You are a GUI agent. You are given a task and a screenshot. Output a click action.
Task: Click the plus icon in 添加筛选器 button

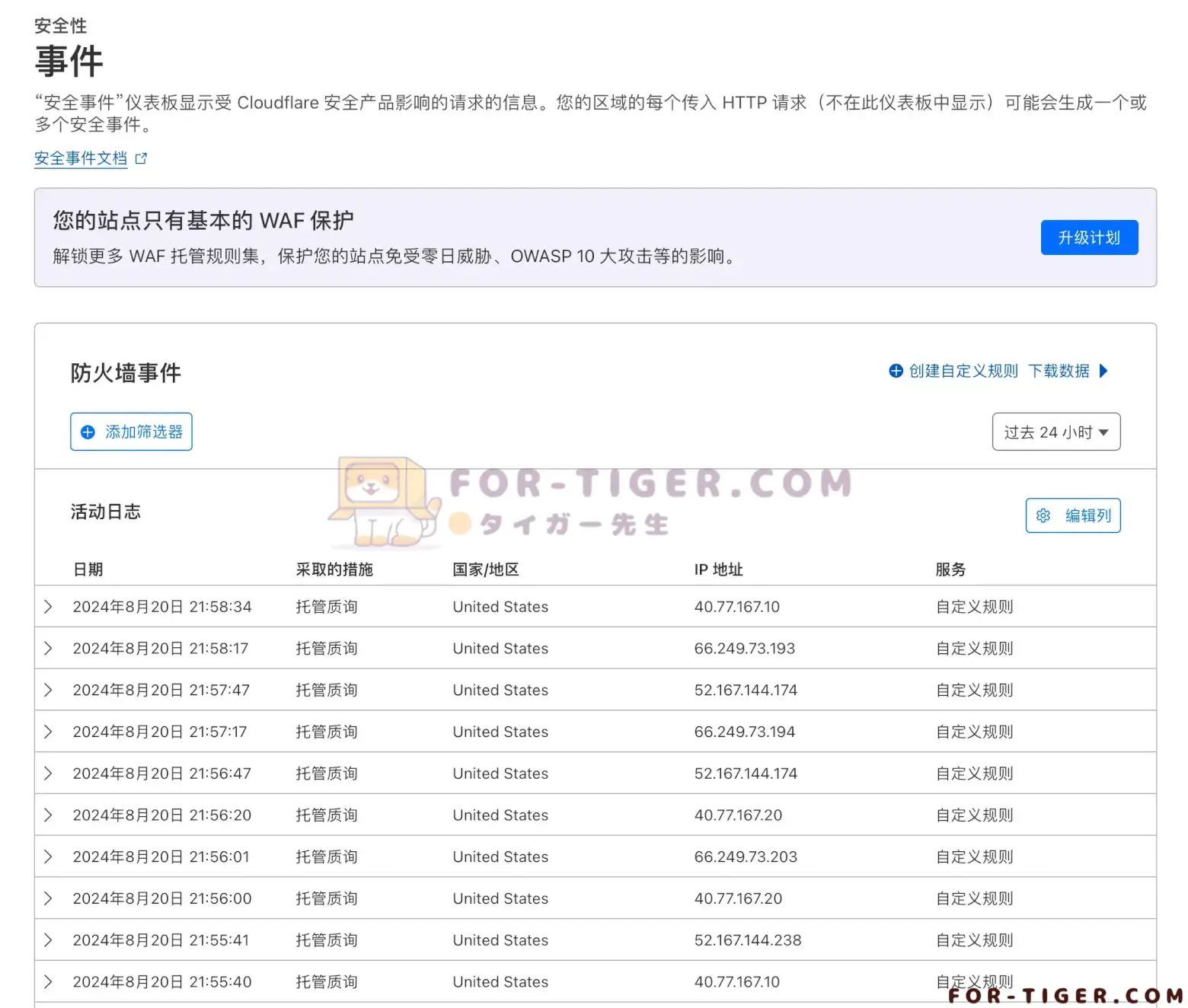(88, 432)
